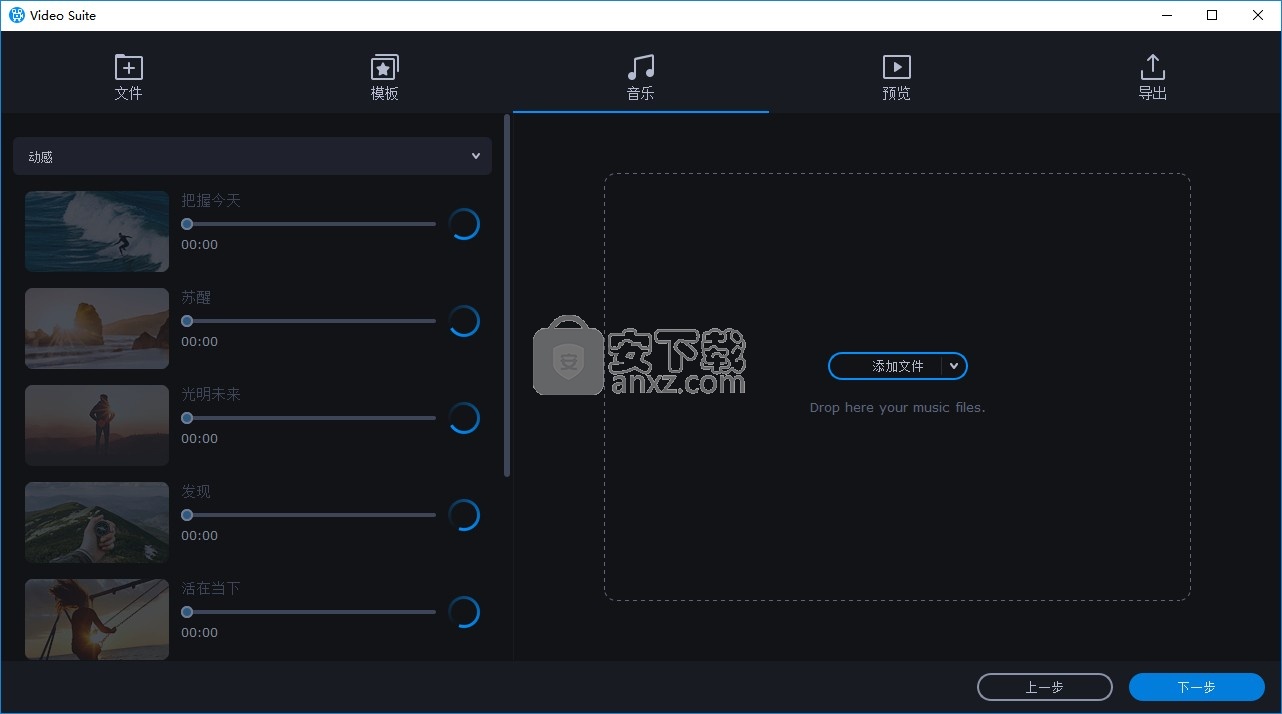Close the Video Suite window
Screen dimensions: 1282x714
point(1258,15)
